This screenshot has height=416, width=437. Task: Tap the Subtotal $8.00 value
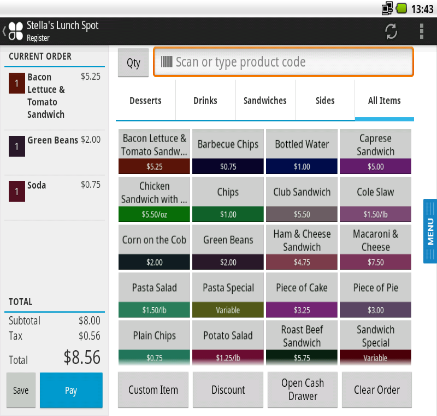[89, 321]
